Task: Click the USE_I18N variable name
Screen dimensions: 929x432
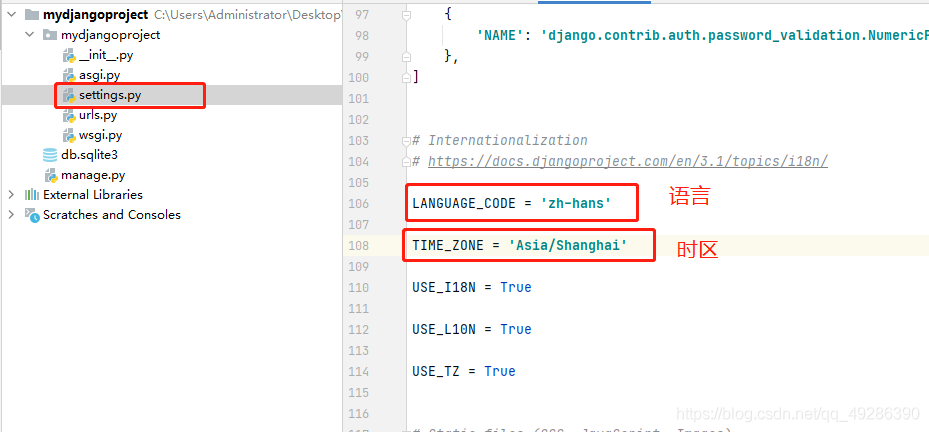Action: coord(444,287)
